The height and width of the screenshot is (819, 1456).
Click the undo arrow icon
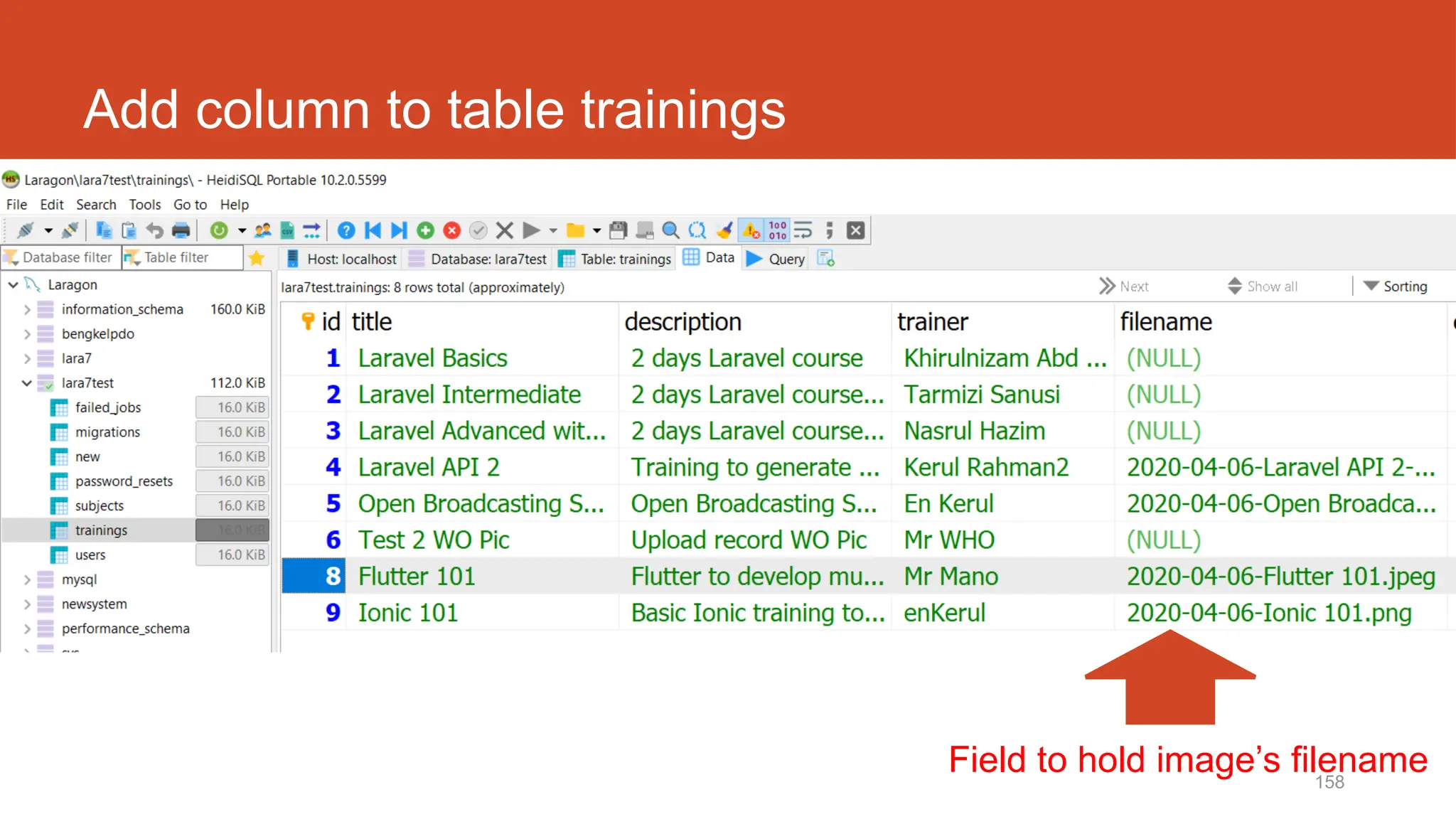point(154,230)
